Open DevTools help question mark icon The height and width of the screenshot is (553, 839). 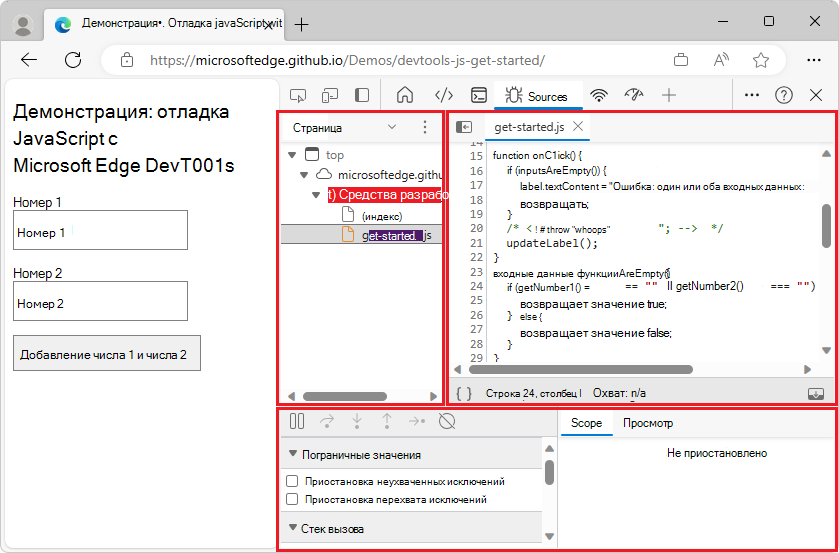pyautogui.click(x=783, y=95)
